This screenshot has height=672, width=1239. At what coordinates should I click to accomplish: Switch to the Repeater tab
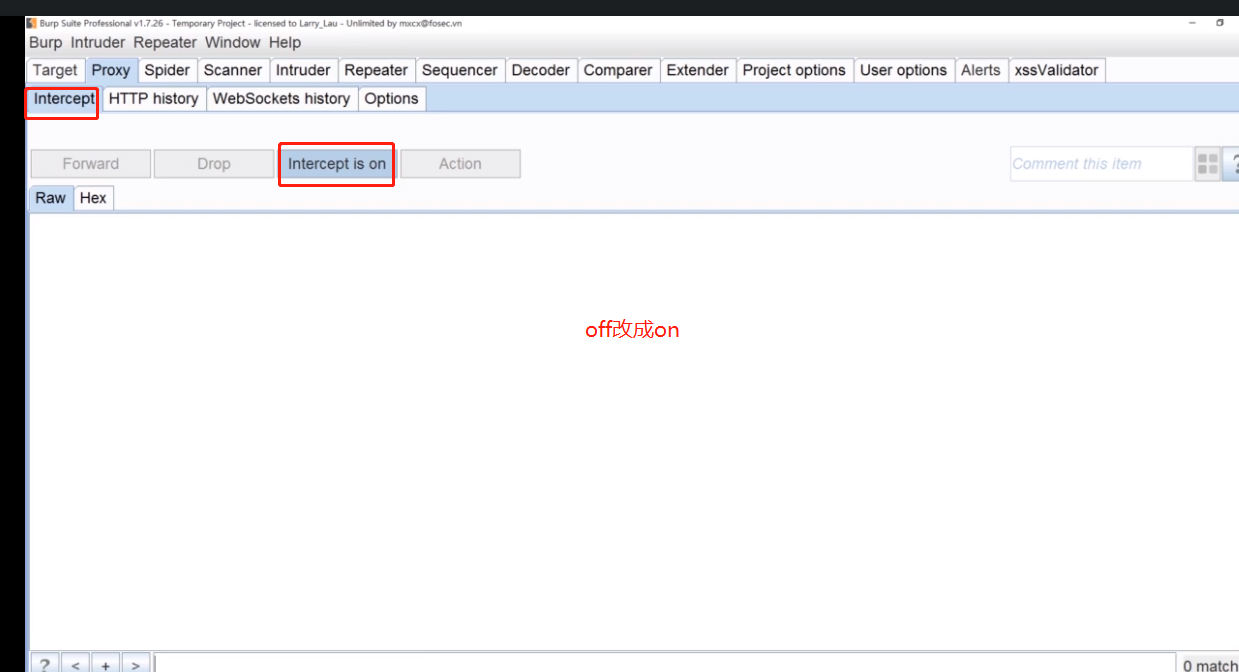(x=376, y=70)
